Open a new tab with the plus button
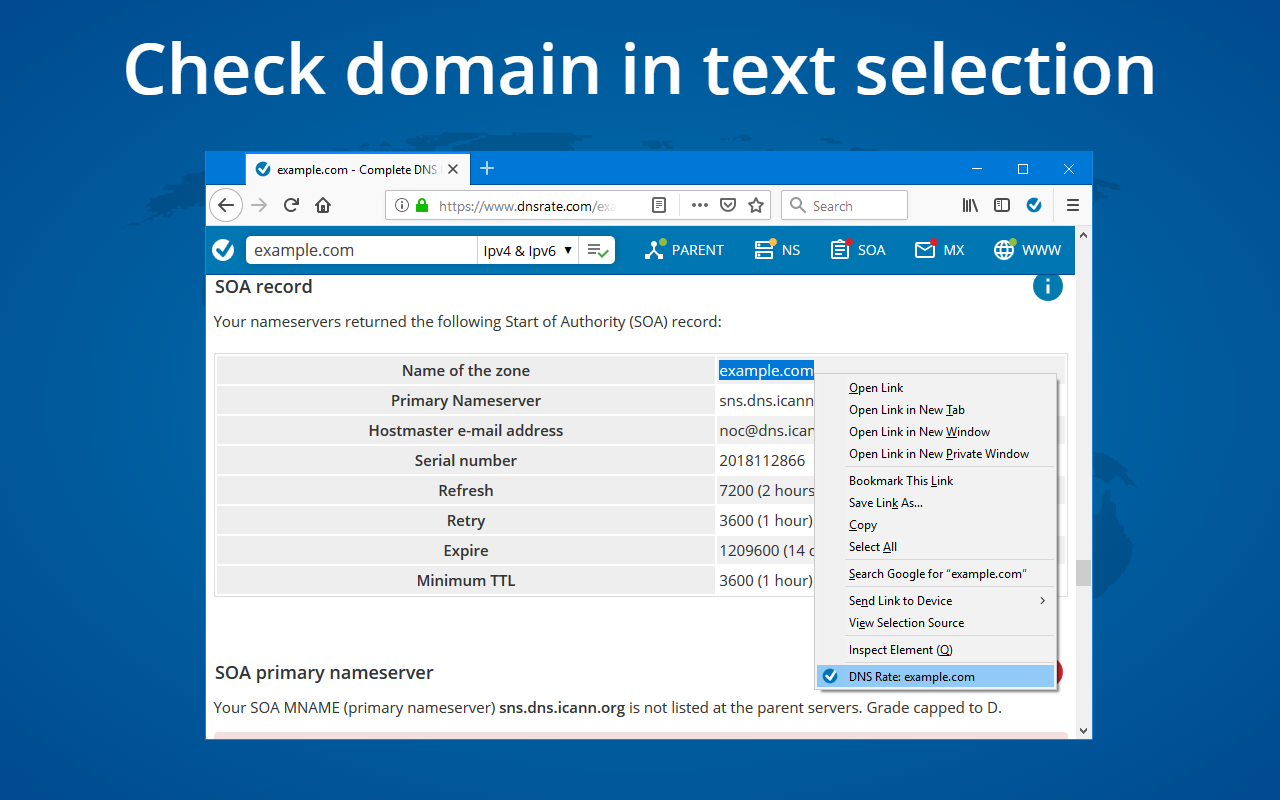 pyautogui.click(x=487, y=168)
